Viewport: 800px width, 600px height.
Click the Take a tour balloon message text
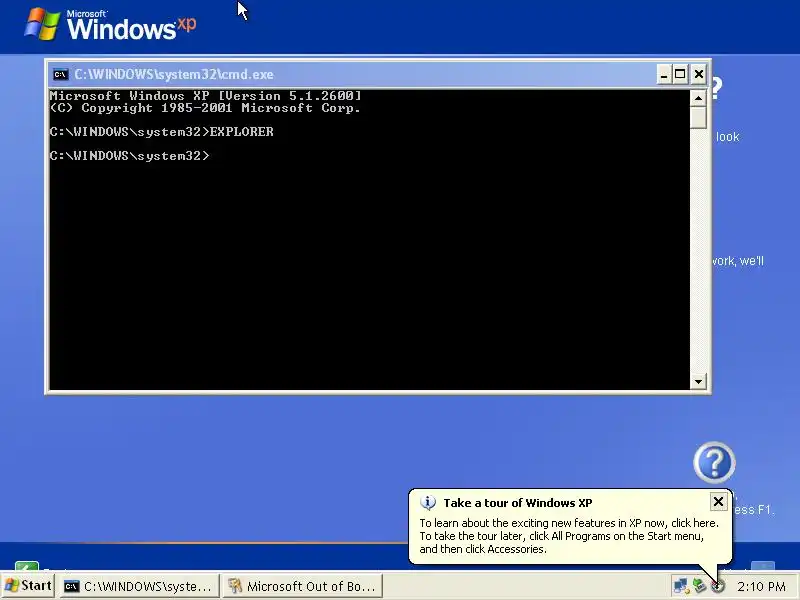(568, 536)
